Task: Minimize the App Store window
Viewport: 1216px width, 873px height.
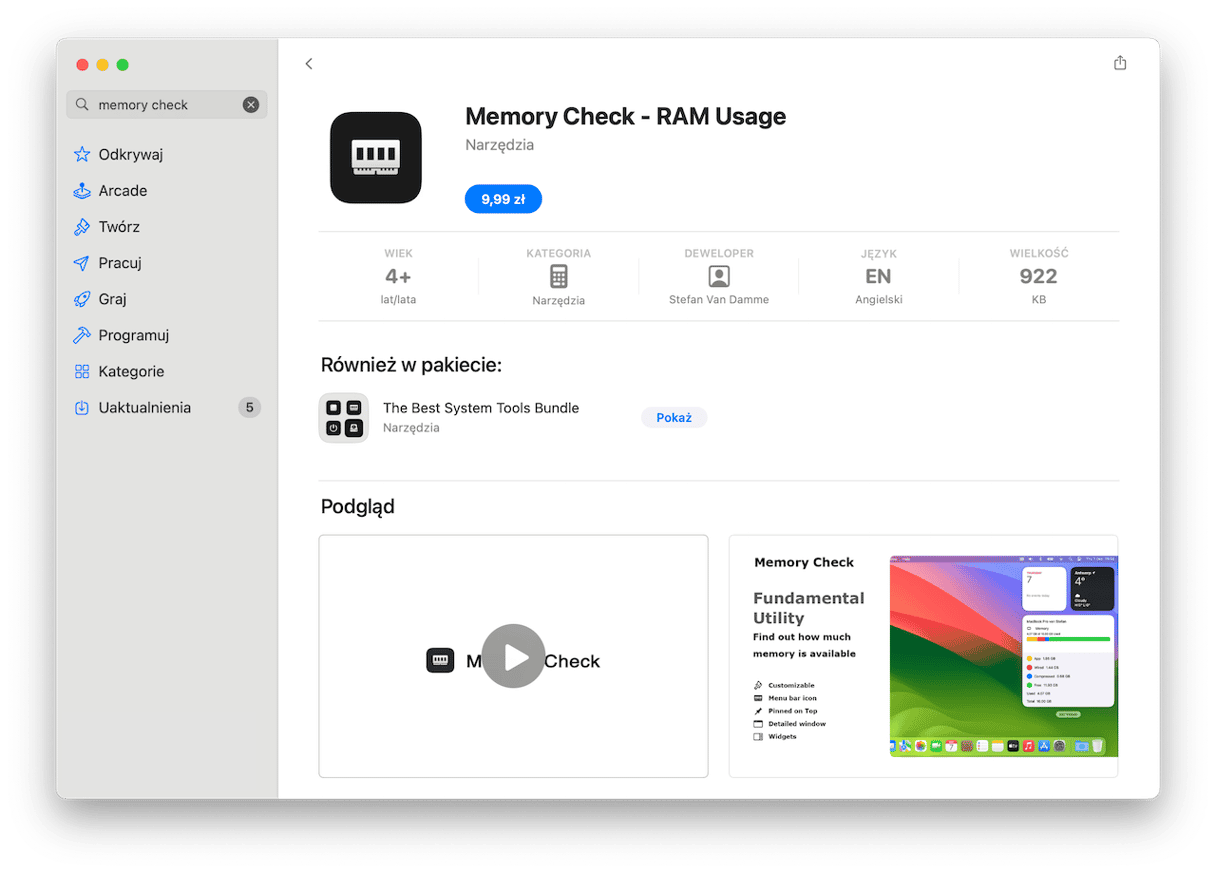Action: tap(102, 65)
